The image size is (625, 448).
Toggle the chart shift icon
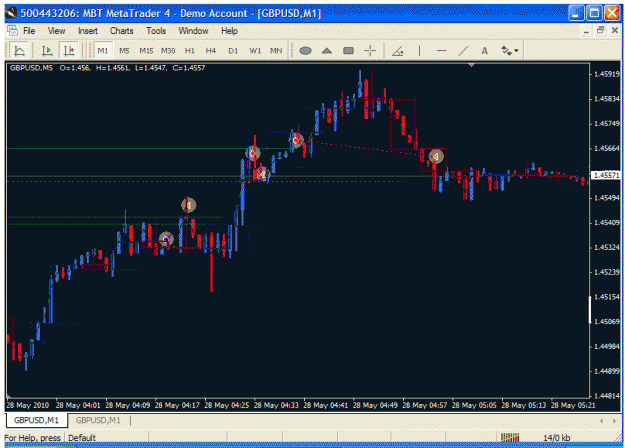pos(69,51)
